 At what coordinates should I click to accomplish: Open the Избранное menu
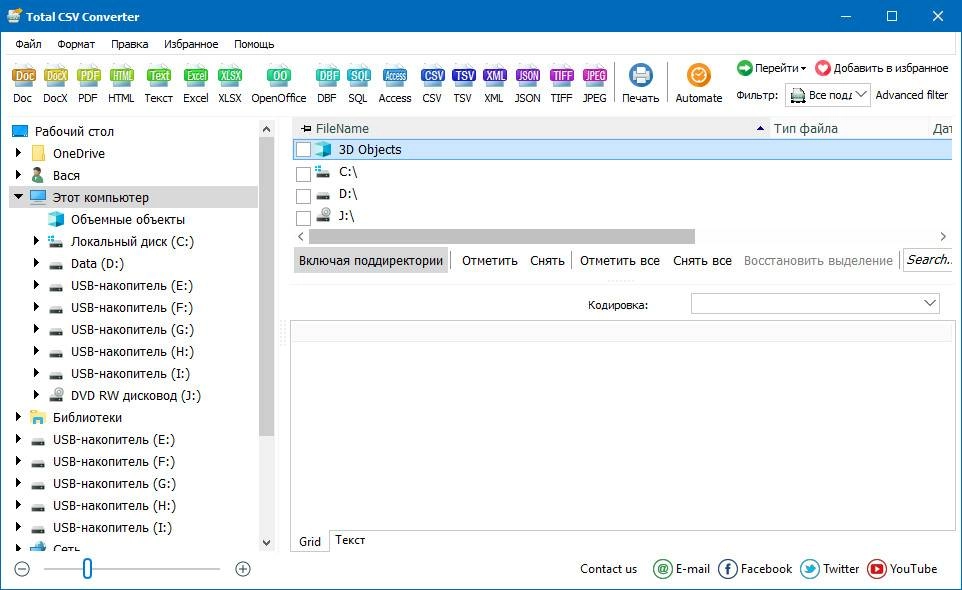point(191,44)
